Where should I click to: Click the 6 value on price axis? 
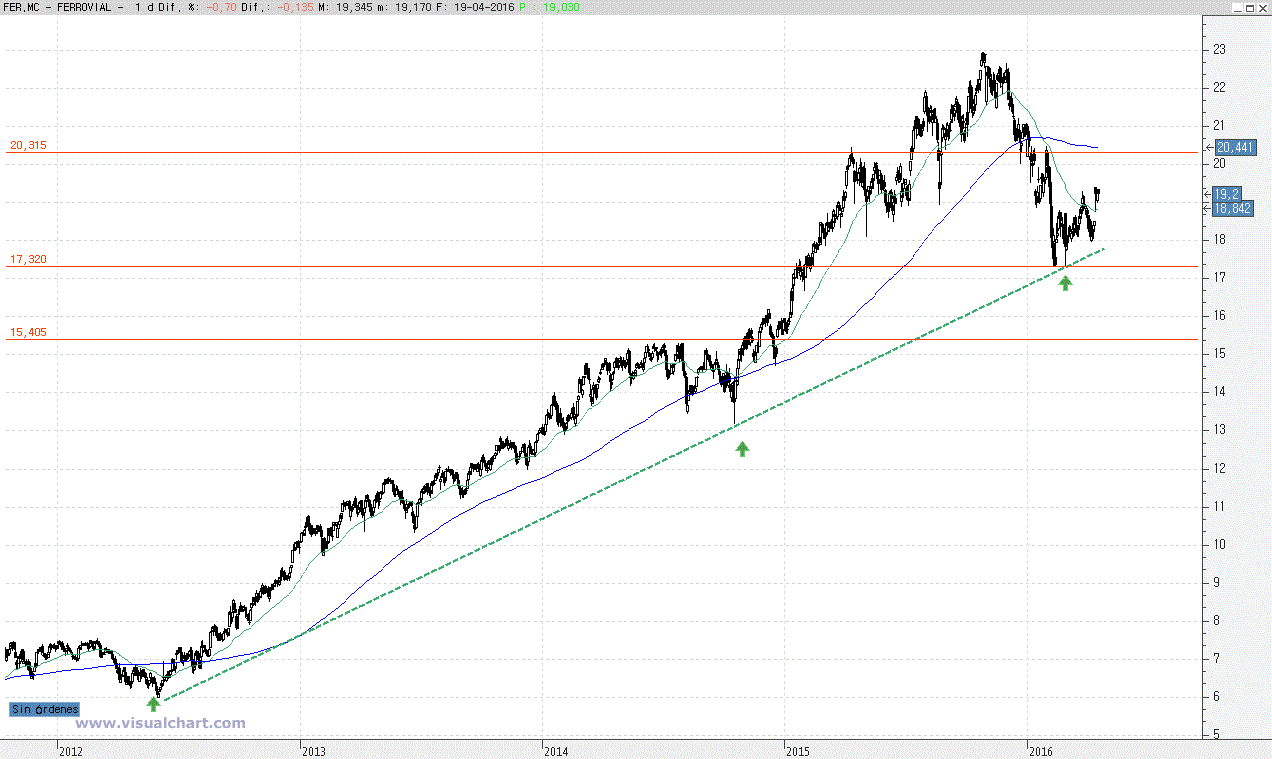[1216, 697]
